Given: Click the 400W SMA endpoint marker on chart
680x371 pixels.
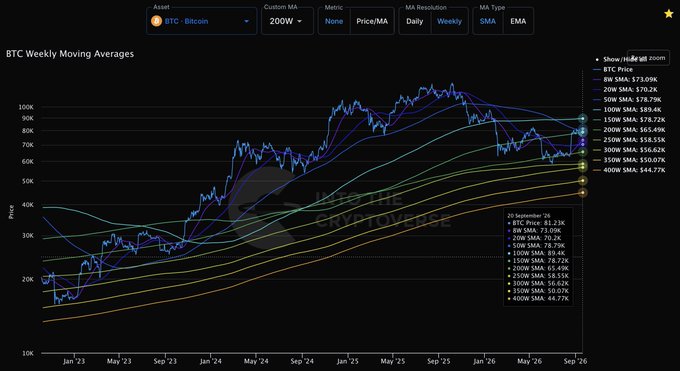Looking at the screenshot, I should (x=582, y=193).
